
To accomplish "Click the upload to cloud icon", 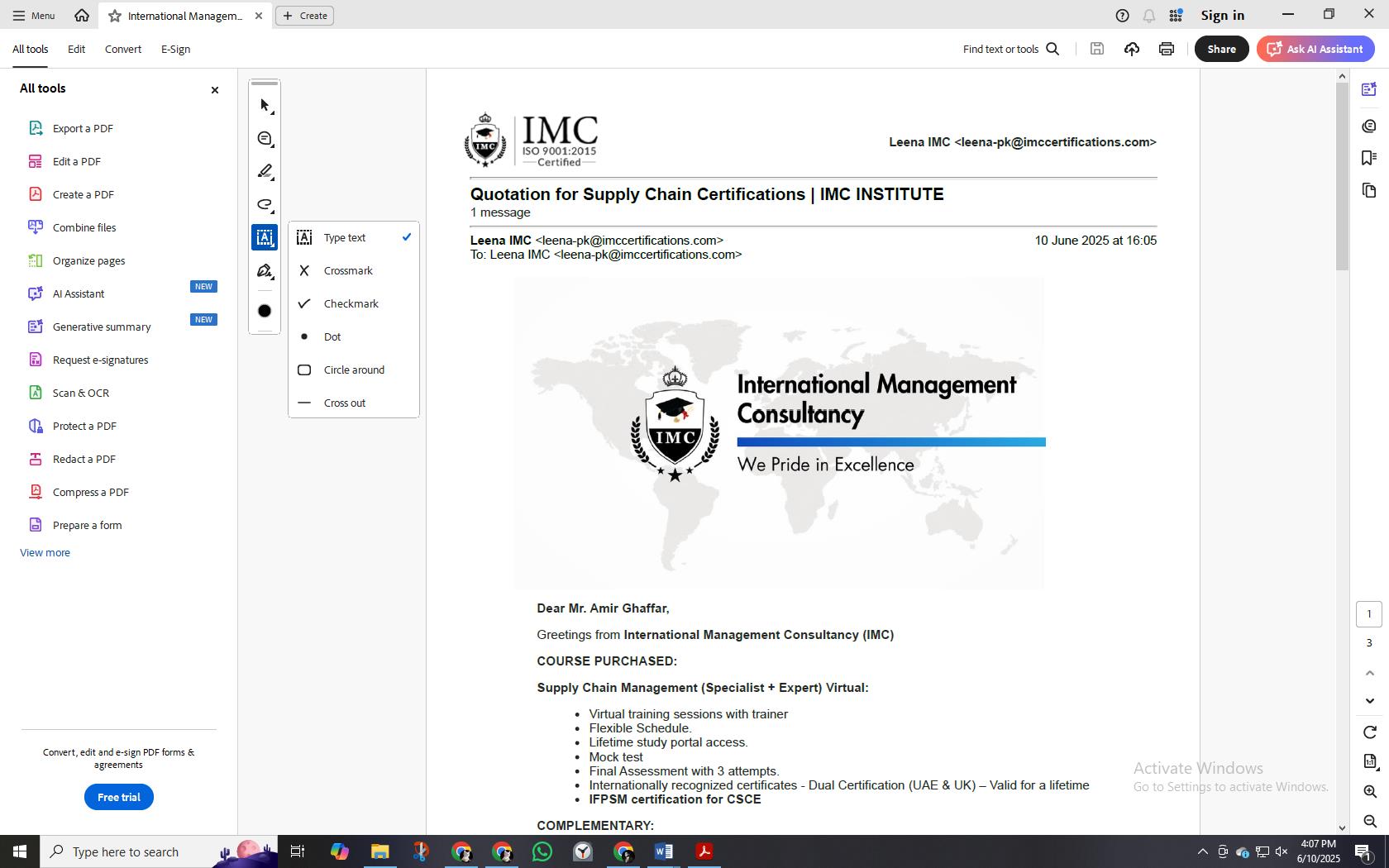I will pyautogui.click(x=1132, y=49).
